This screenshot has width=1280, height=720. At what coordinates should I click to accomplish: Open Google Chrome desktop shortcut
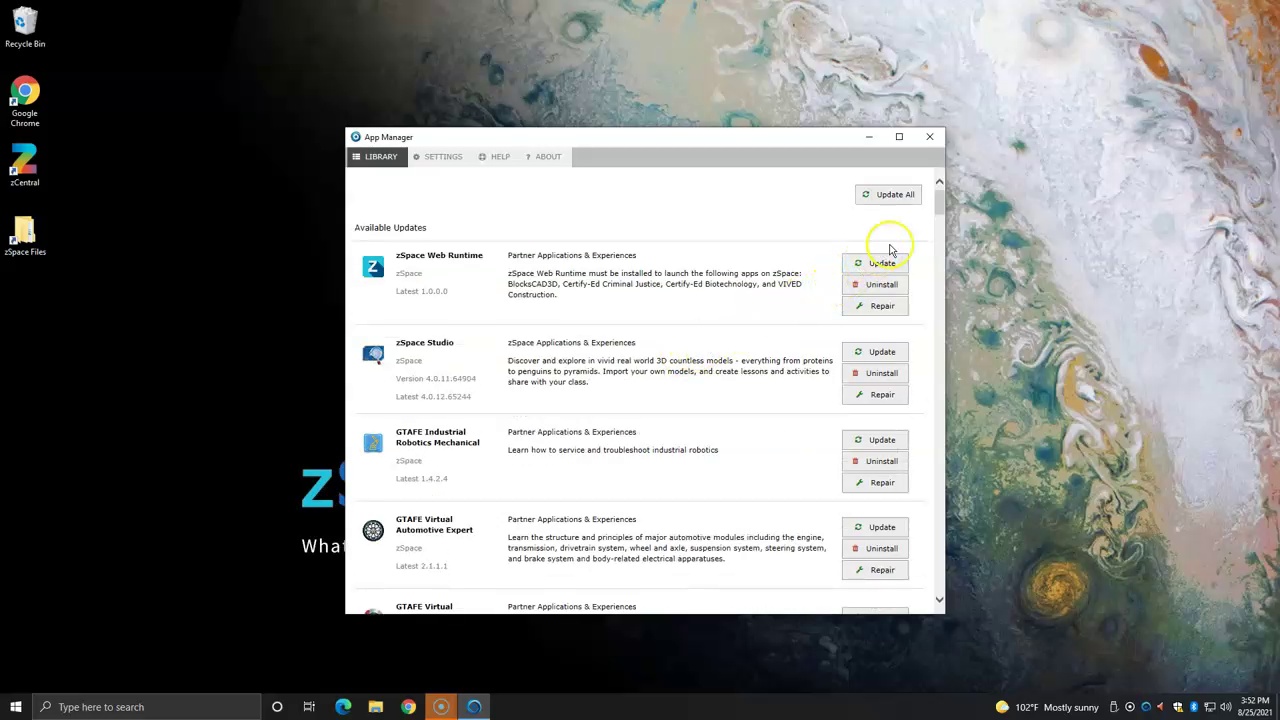(25, 102)
